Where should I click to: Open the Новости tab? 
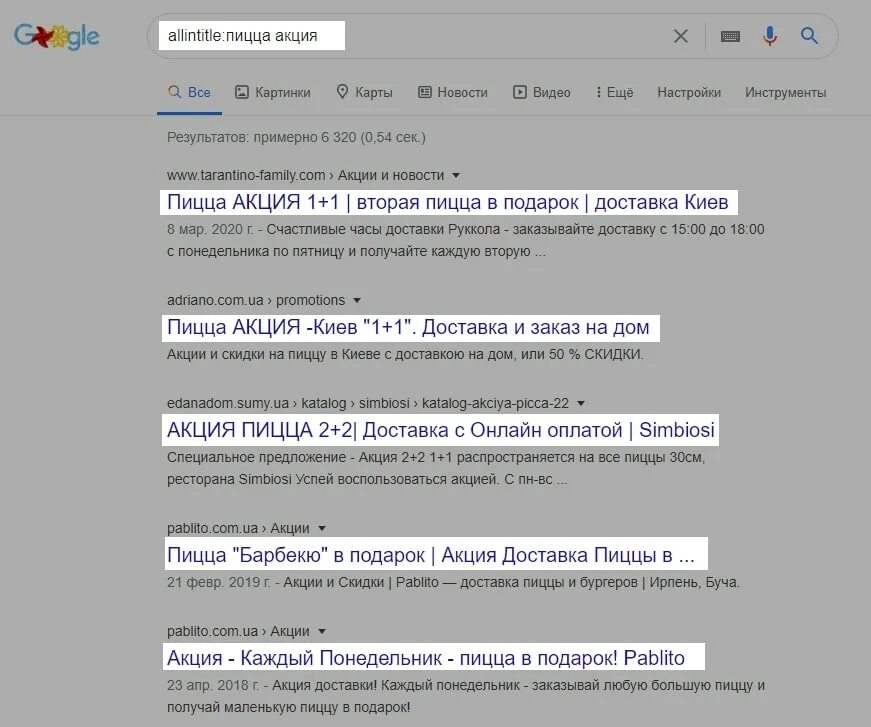[453, 92]
